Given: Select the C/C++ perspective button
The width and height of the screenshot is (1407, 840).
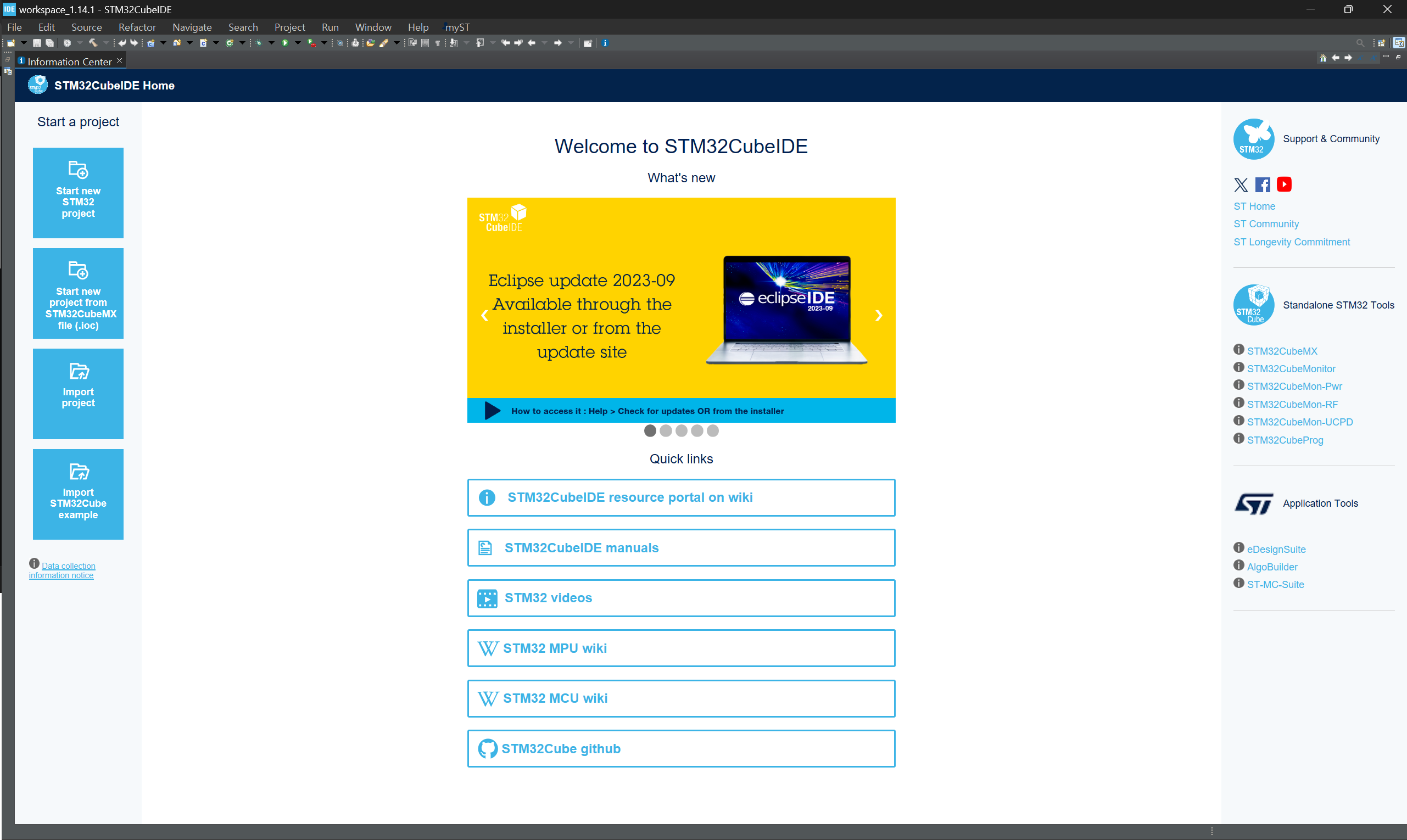Looking at the screenshot, I should coord(1399,43).
